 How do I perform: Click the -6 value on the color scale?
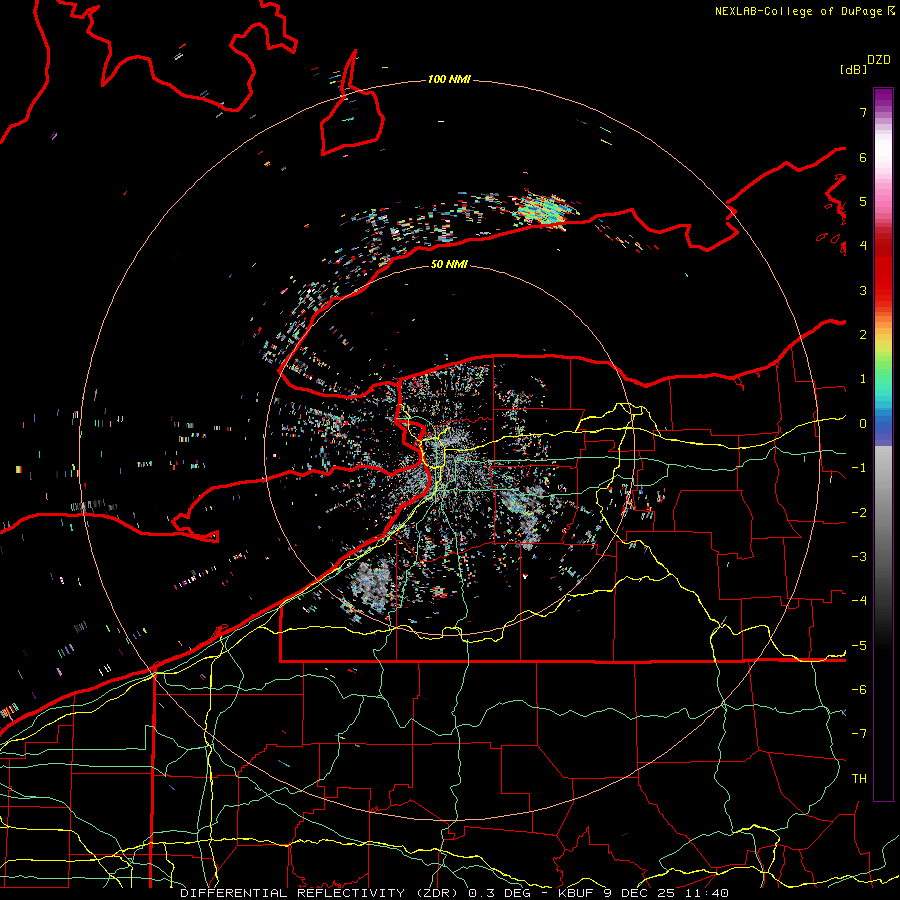859,690
